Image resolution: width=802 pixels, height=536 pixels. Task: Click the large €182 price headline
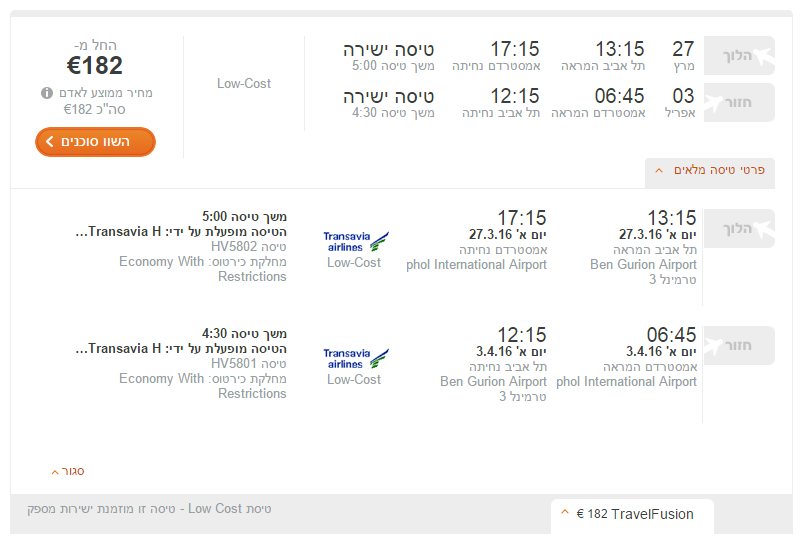pyautogui.click(x=94, y=66)
